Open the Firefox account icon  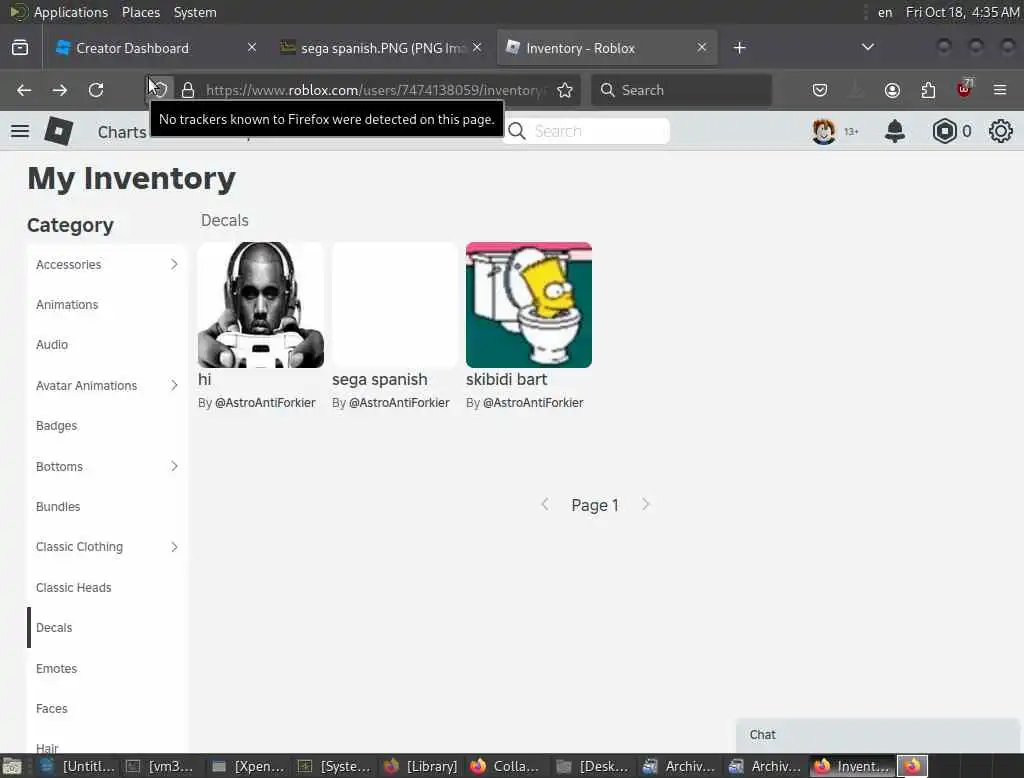click(892, 90)
